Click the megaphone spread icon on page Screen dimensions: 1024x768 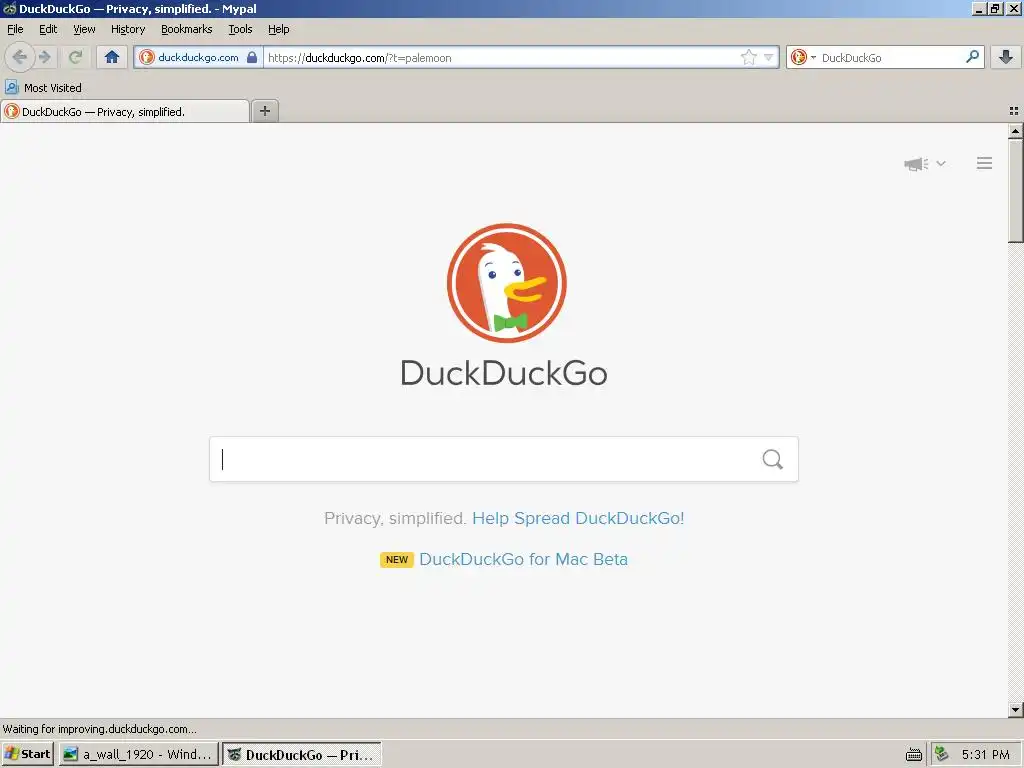point(916,163)
